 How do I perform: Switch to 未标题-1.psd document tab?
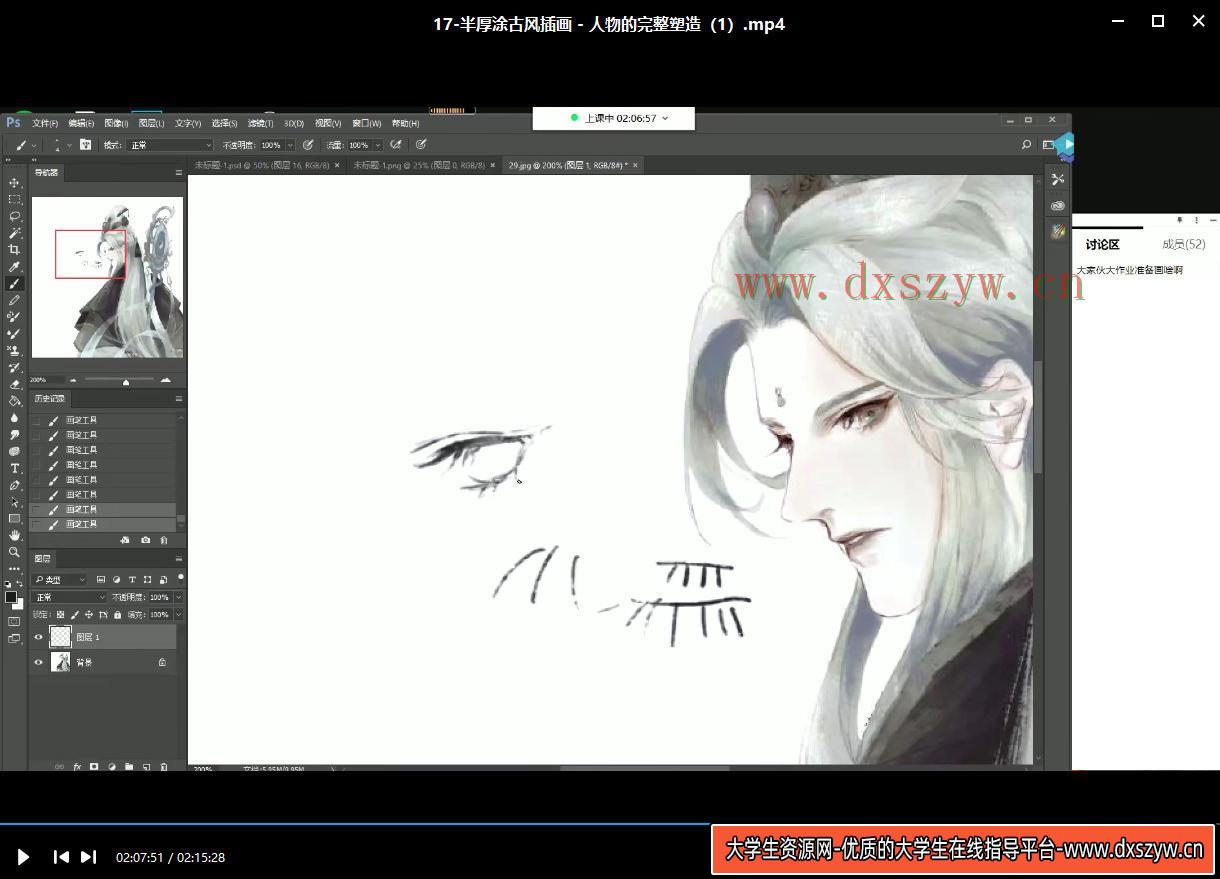[x=261, y=165]
